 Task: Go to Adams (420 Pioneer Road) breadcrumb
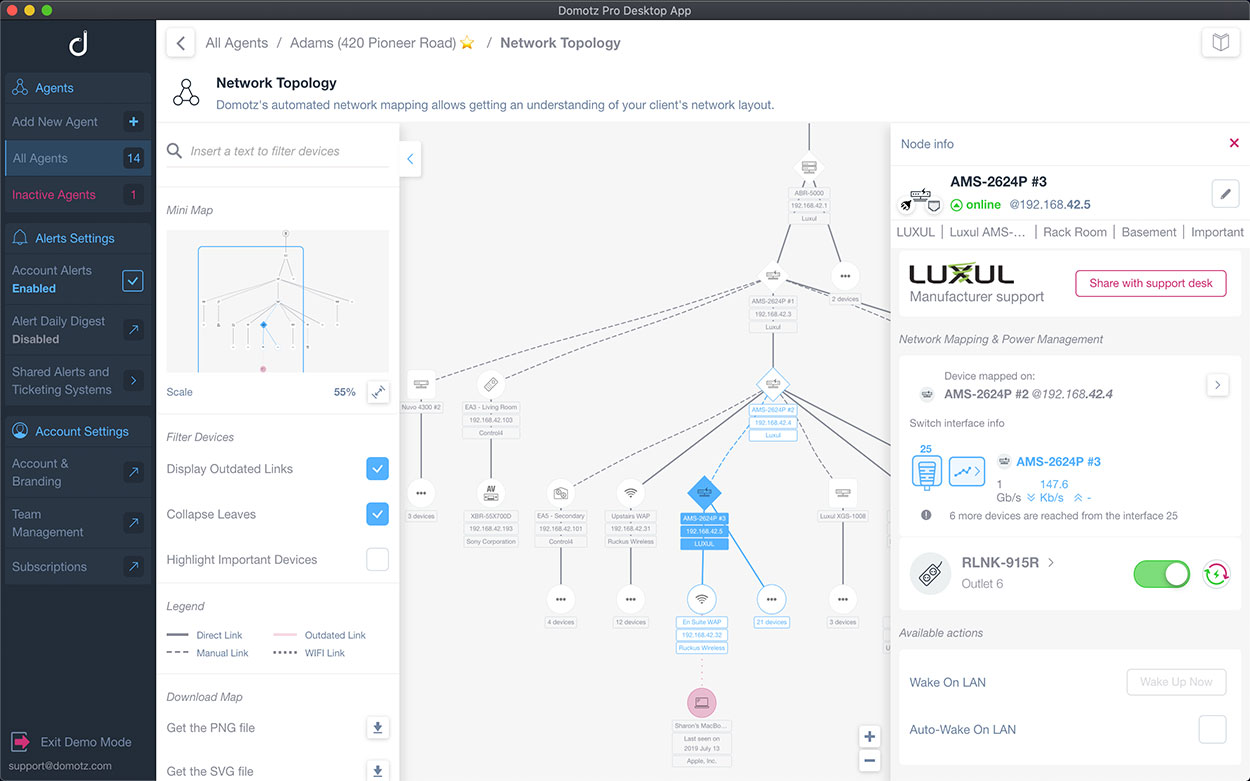coord(373,43)
